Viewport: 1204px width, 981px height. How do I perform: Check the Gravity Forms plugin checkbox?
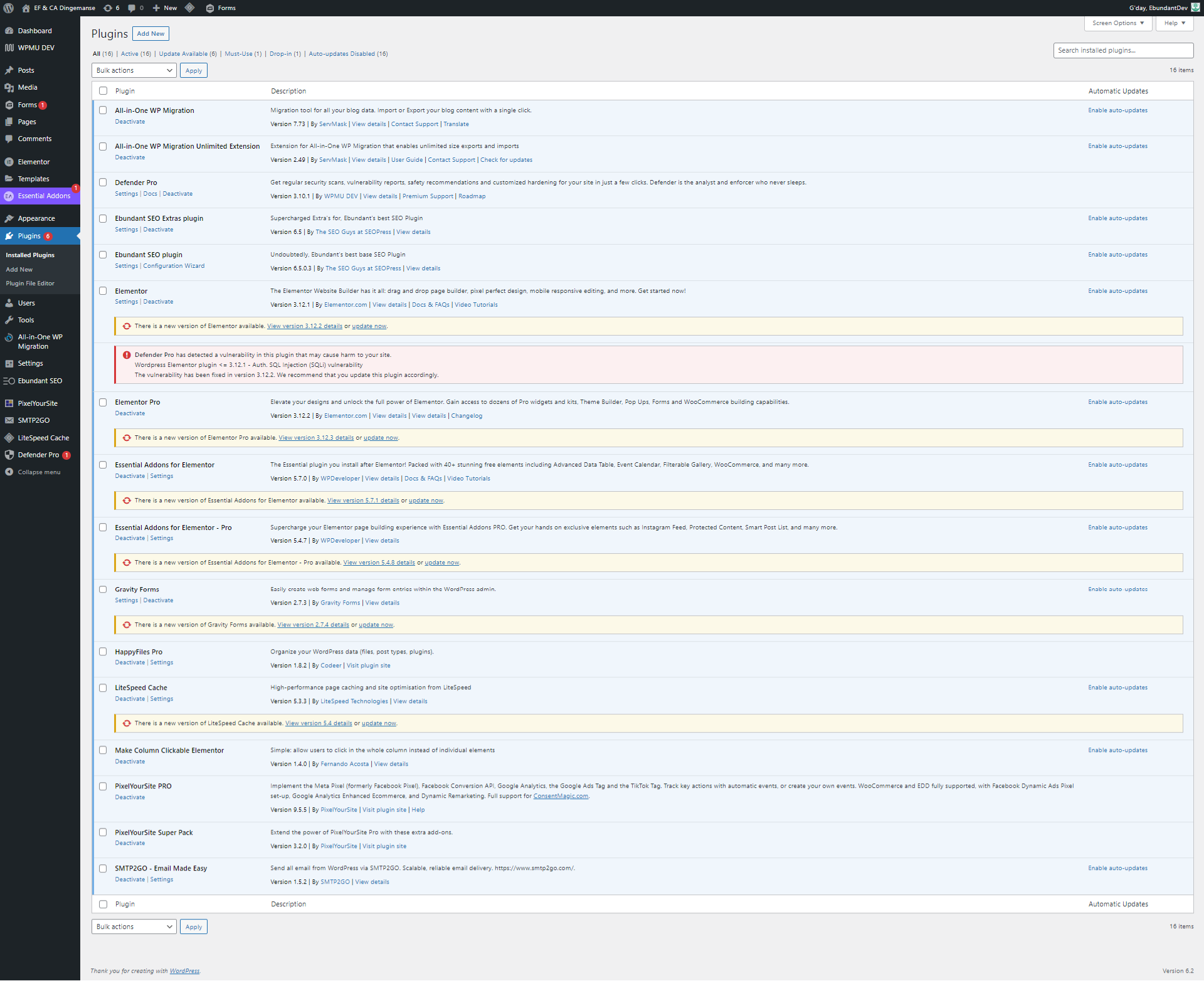pyautogui.click(x=103, y=590)
